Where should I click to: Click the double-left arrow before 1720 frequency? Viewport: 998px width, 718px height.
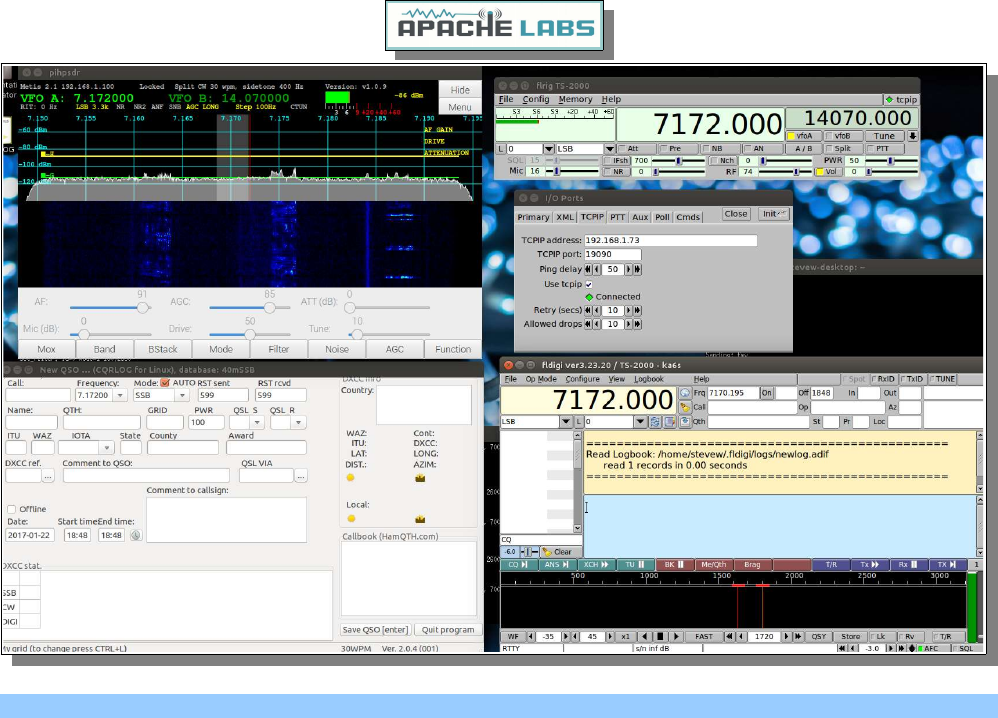pos(729,636)
